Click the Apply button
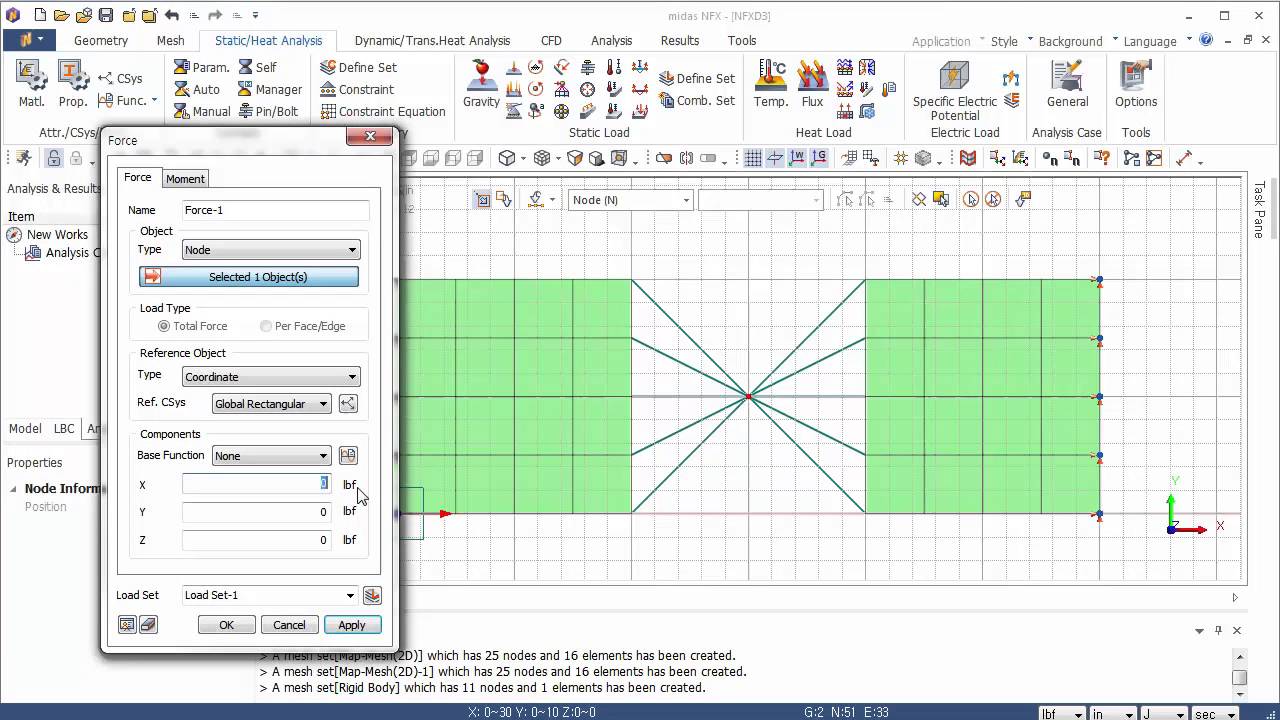This screenshot has width=1280, height=720. coord(352,625)
